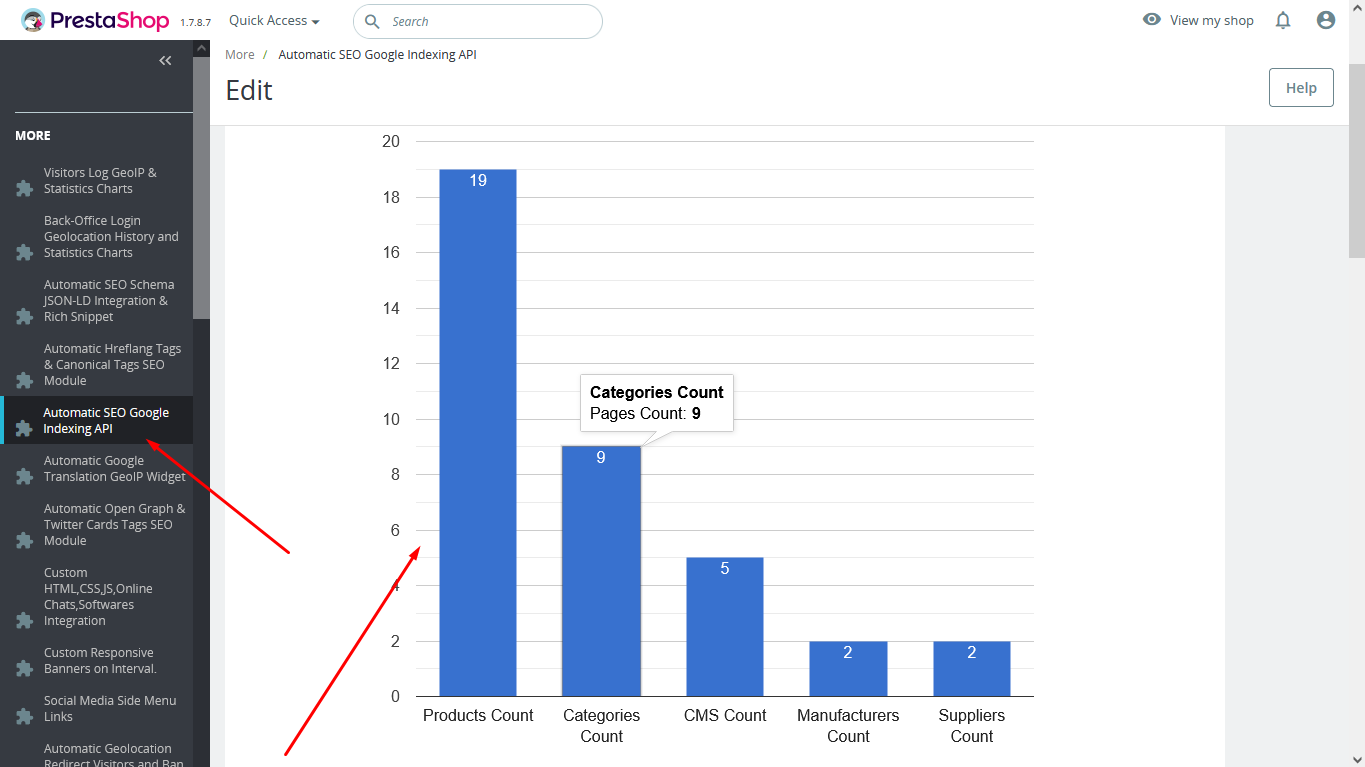Collapse the sidebar with the double chevron
Image resolution: width=1365 pixels, height=767 pixels.
point(166,61)
